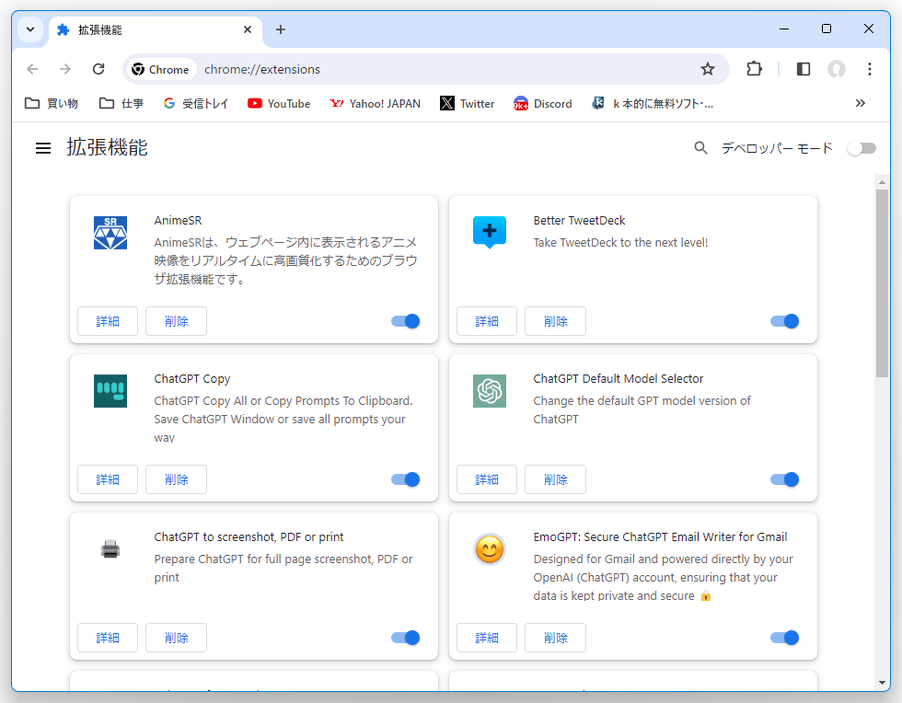Click the ChatGPT Default Model Selector title text
Screen dimensions: 902x703
point(618,379)
